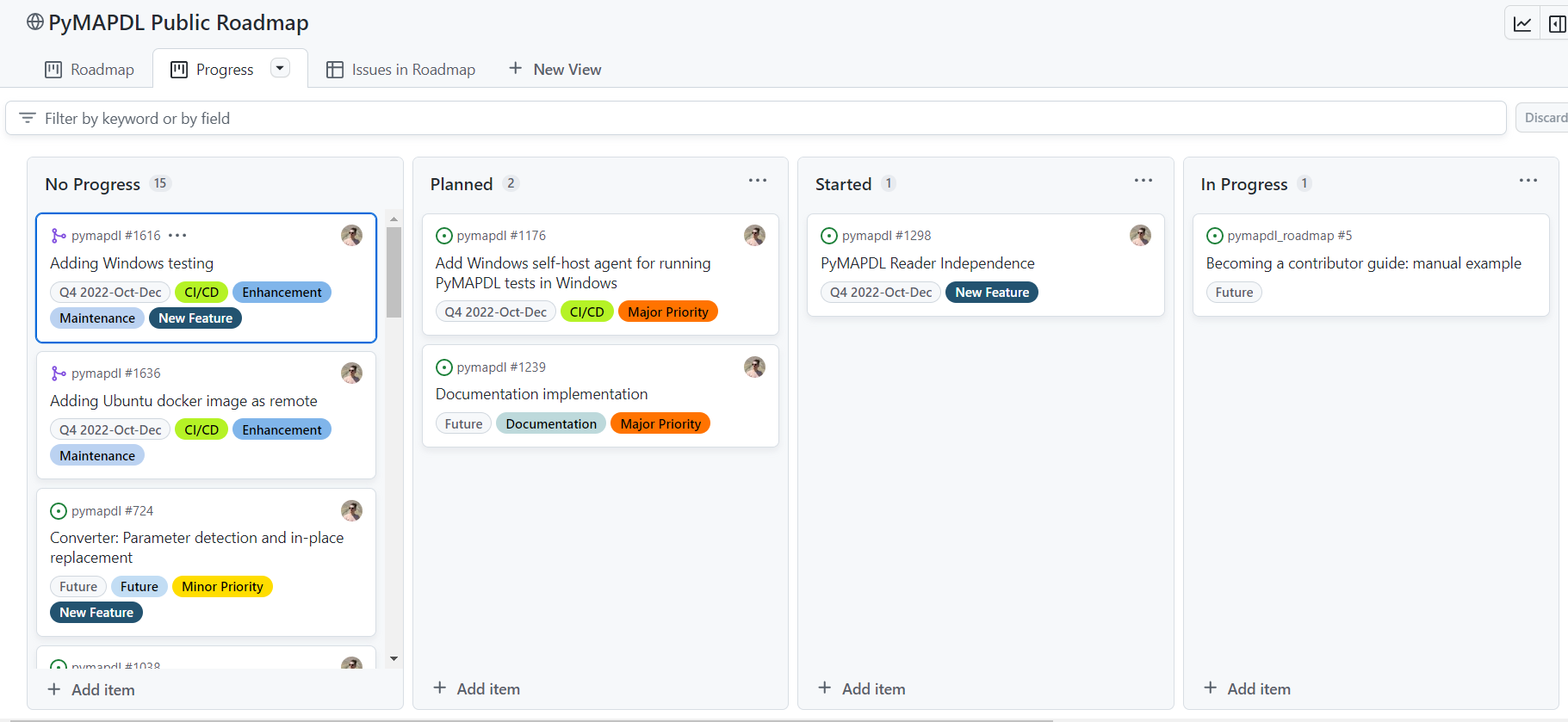
Task: Click the pymapdl #1298 reference text
Action: click(x=886, y=236)
